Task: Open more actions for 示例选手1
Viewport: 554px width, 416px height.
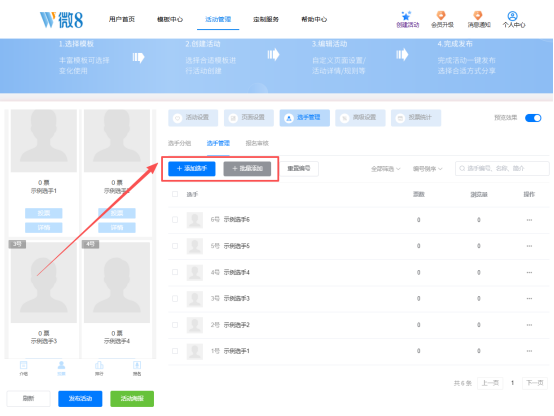Action: click(x=529, y=351)
